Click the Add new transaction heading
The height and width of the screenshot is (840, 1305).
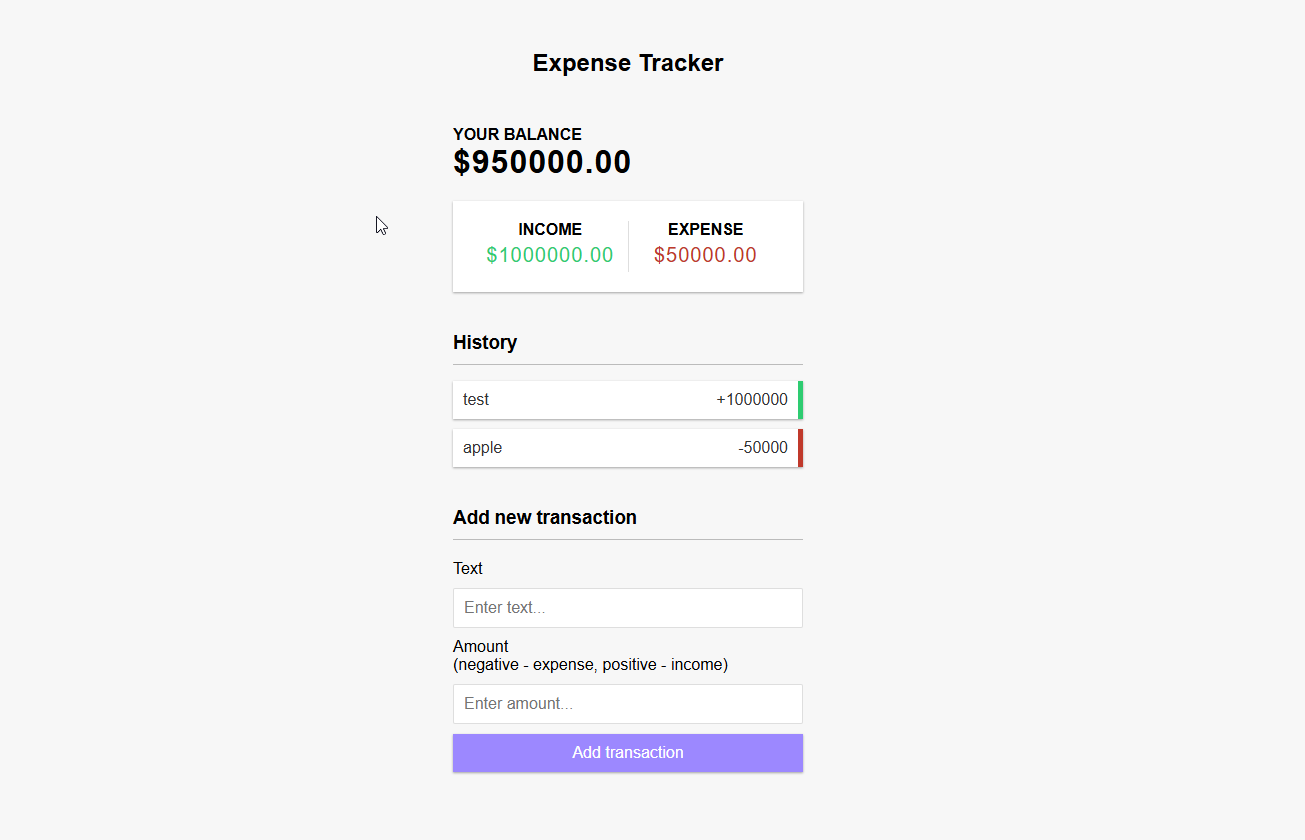pyautogui.click(x=545, y=517)
